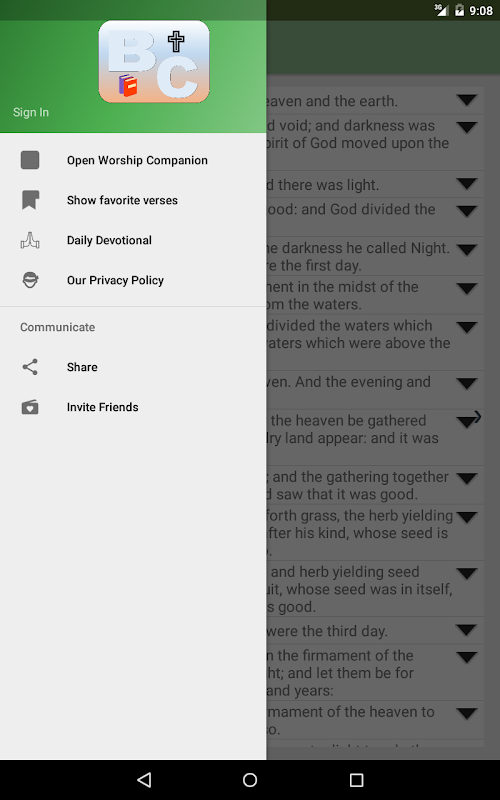Tap the recent apps square button
Screen dimensions: 500x800
[356, 780]
